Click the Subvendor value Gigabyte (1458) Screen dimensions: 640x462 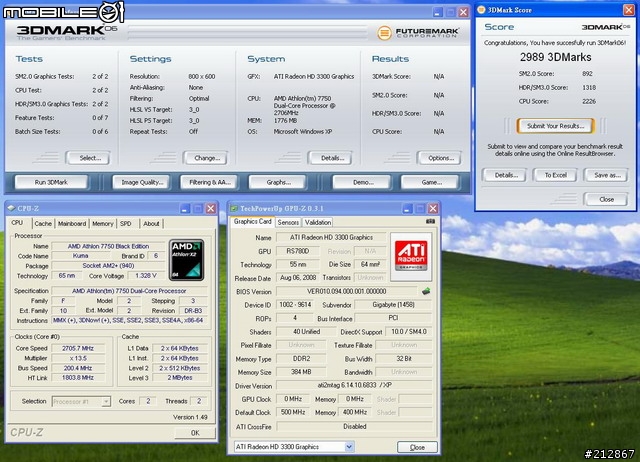click(x=393, y=305)
